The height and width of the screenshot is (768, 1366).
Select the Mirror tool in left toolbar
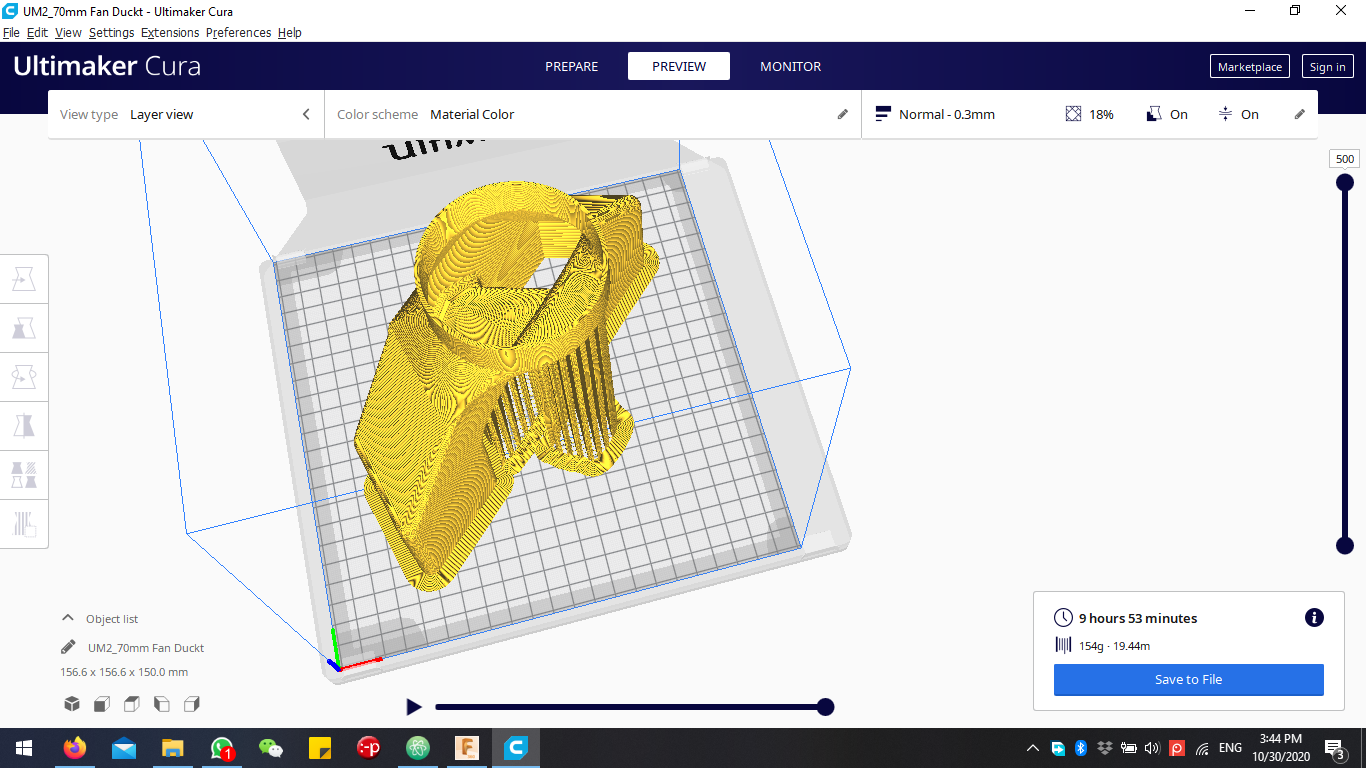pos(24,426)
